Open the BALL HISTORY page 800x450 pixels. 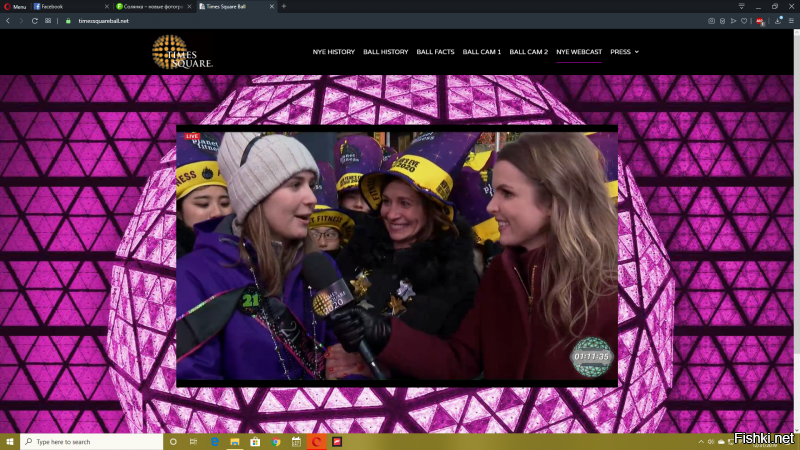386,52
